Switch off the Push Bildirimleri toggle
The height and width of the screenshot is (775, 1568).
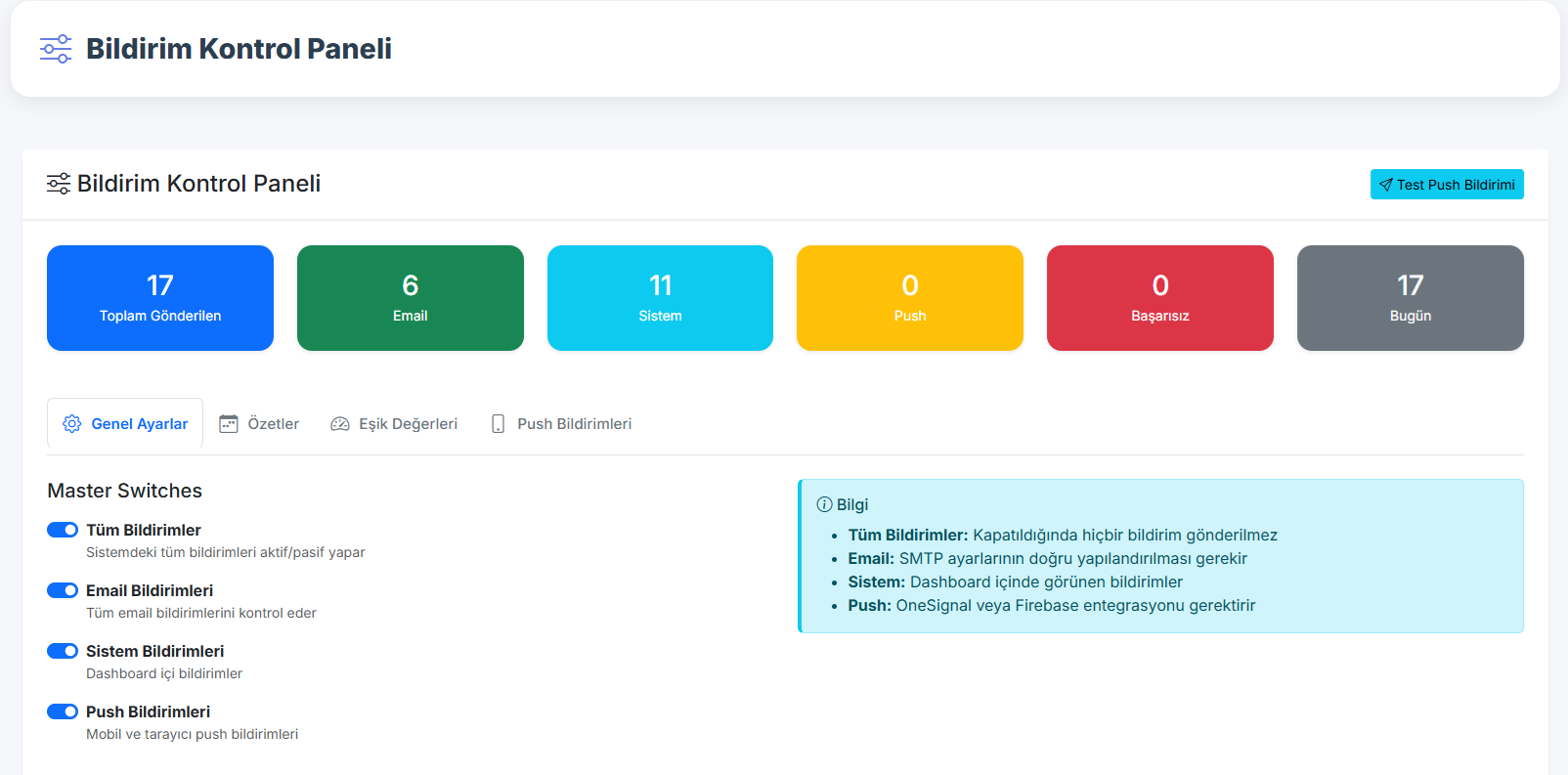pyautogui.click(x=63, y=711)
